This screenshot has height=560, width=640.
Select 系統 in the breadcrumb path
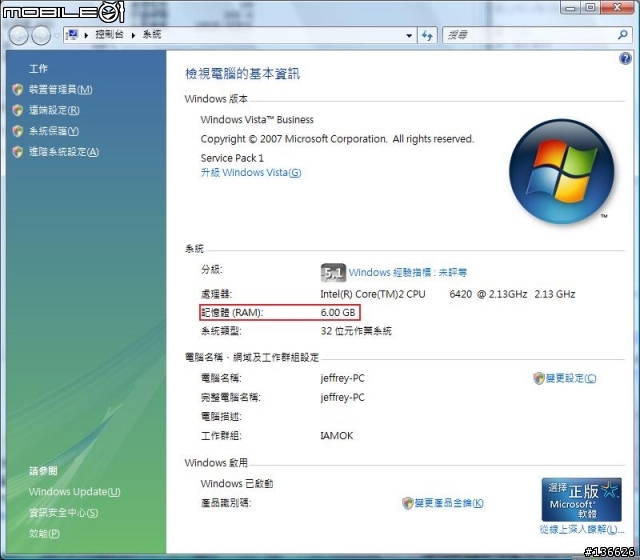coord(152,35)
